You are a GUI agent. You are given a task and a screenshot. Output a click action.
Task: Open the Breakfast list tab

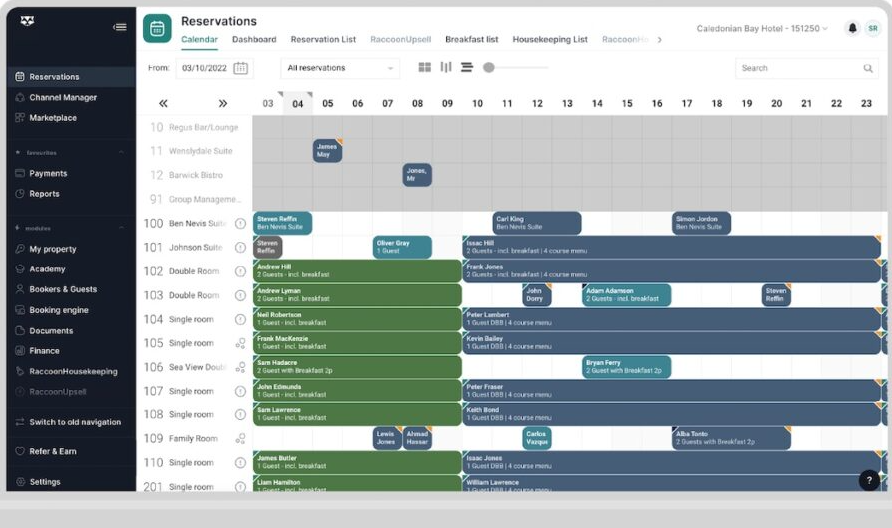(472, 39)
